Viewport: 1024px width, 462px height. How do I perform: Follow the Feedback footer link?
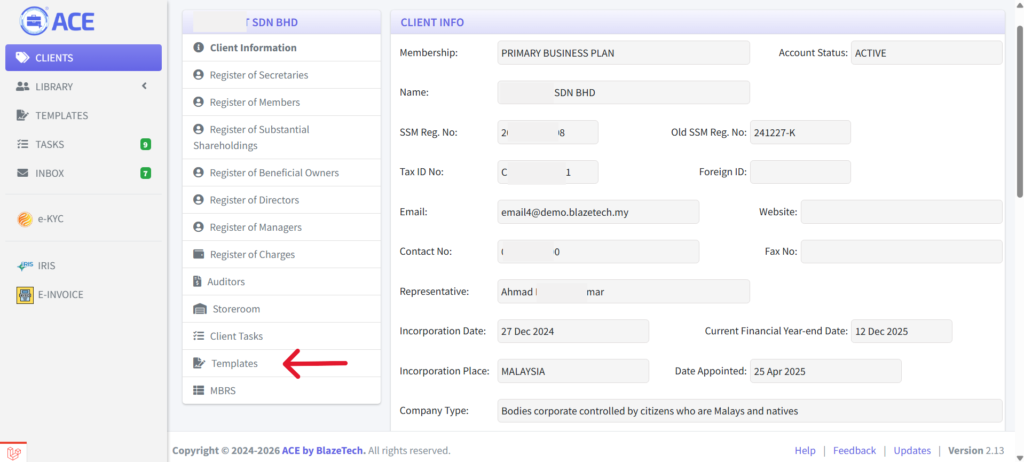(x=854, y=450)
